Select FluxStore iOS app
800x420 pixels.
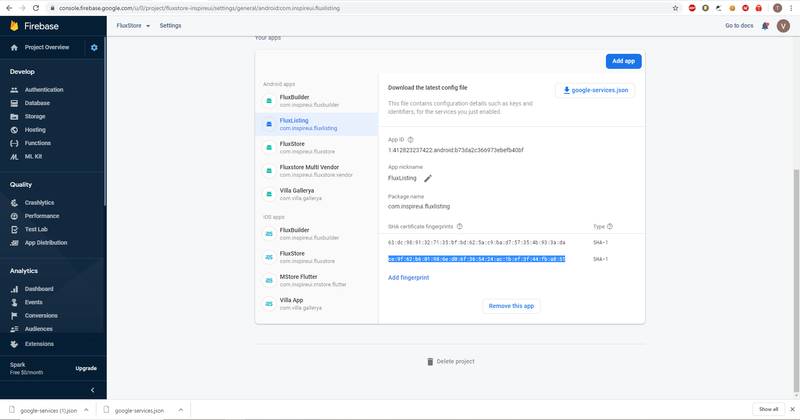click(316, 257)
